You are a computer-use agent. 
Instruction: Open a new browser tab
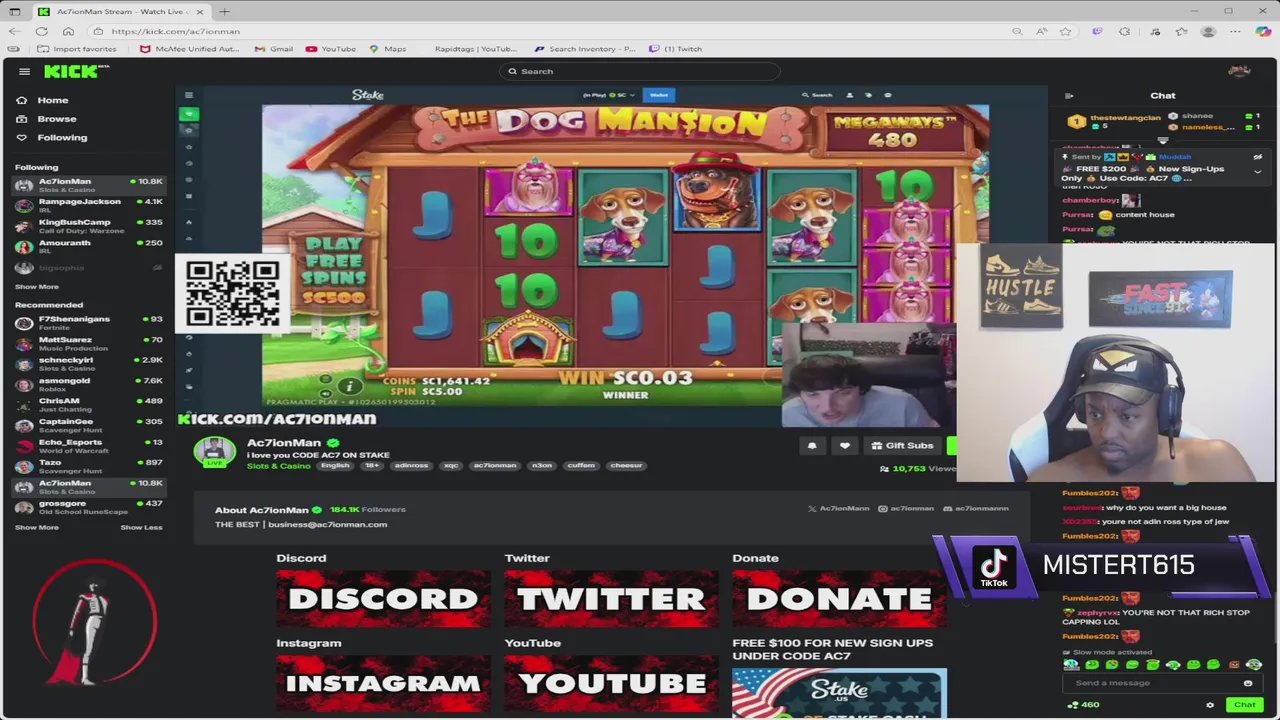(224, 11)
